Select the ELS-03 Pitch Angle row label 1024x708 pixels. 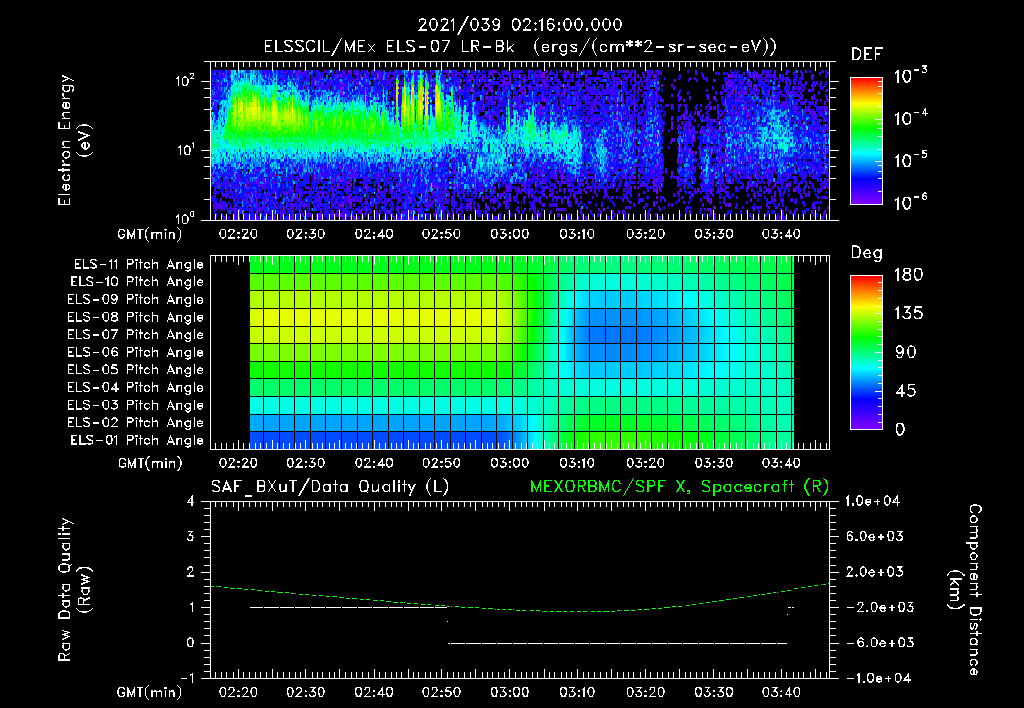pyautogui.click(x=135, y=405)
